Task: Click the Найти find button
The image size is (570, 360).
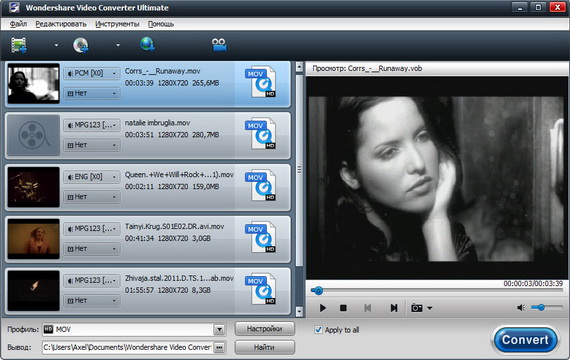Action: [264, 347]
